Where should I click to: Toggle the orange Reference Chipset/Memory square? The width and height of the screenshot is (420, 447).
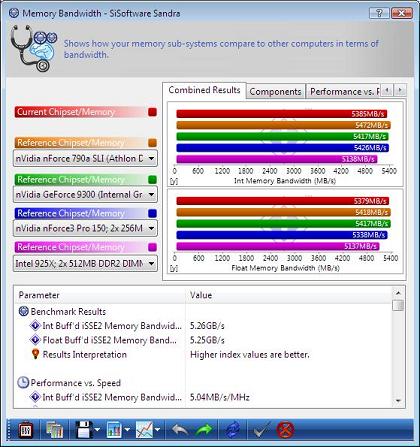[152, 143]
